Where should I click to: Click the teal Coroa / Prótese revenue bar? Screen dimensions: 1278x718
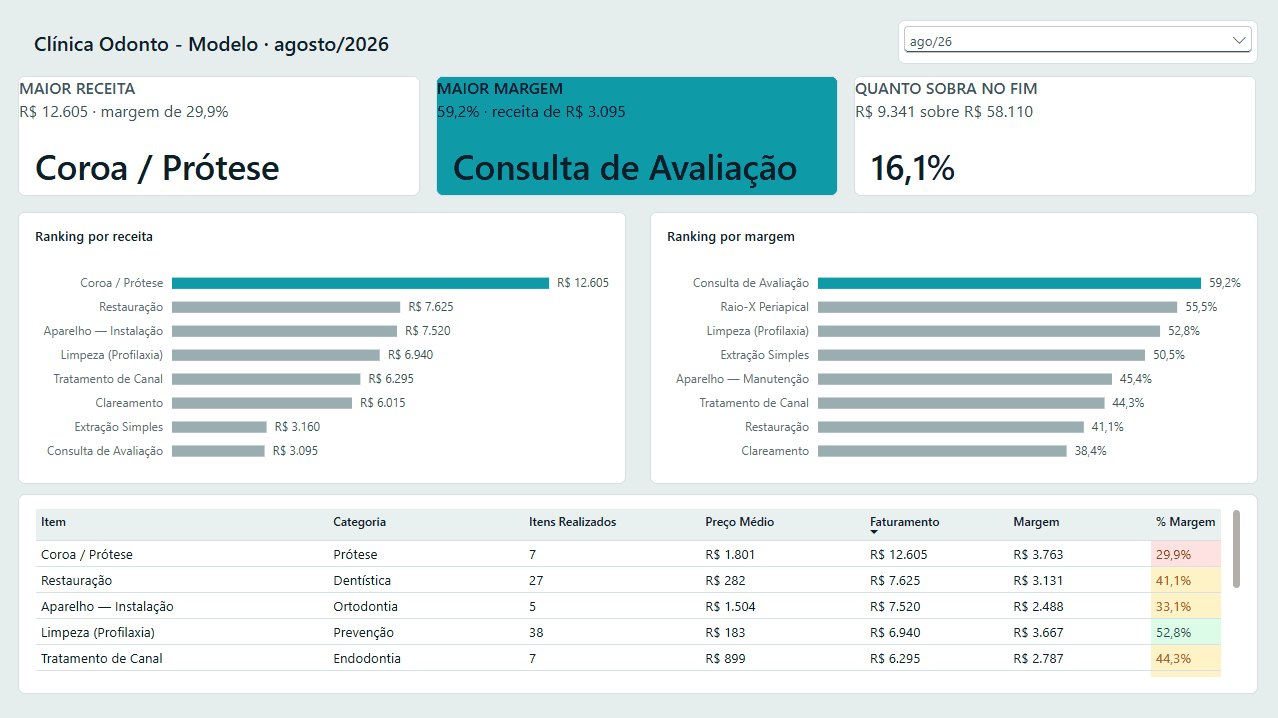pos(360,283)
